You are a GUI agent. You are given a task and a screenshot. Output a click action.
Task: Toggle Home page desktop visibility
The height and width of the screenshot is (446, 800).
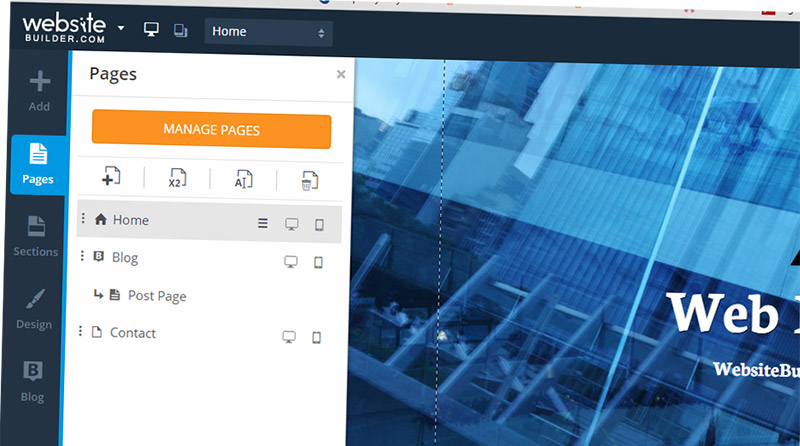(x=292, y=224)
